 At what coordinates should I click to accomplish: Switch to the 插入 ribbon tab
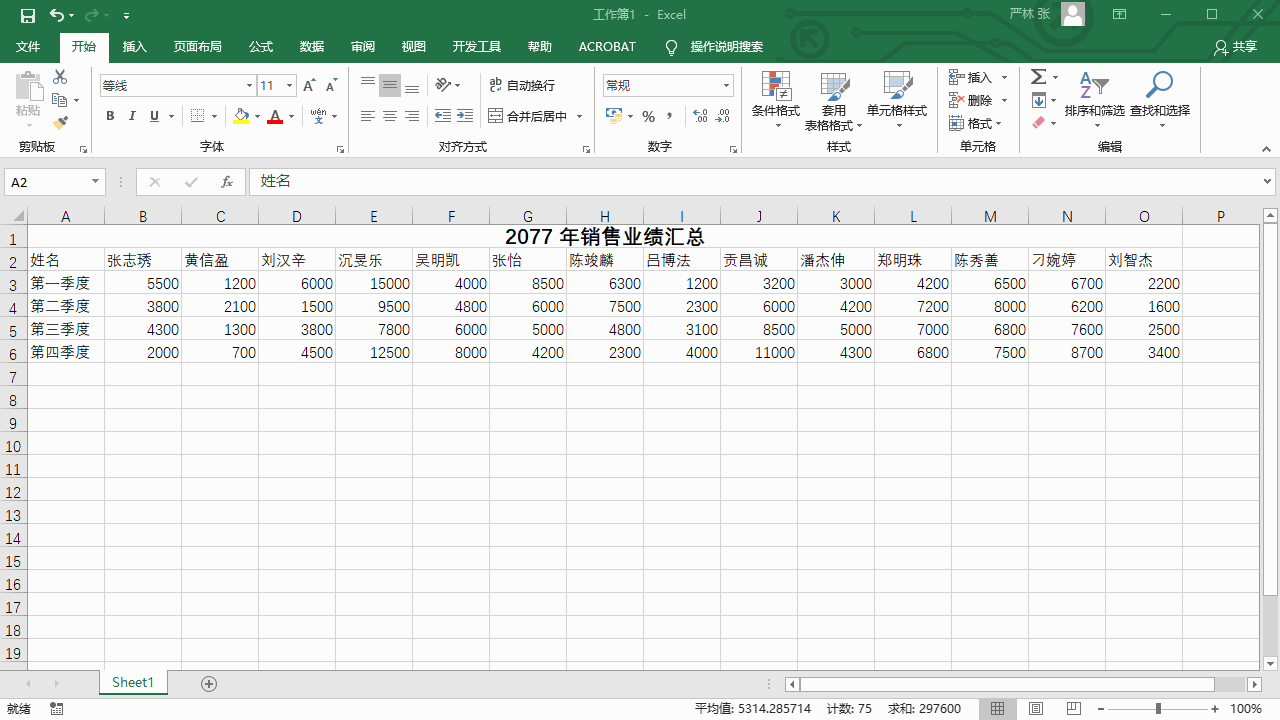point(134,47)
